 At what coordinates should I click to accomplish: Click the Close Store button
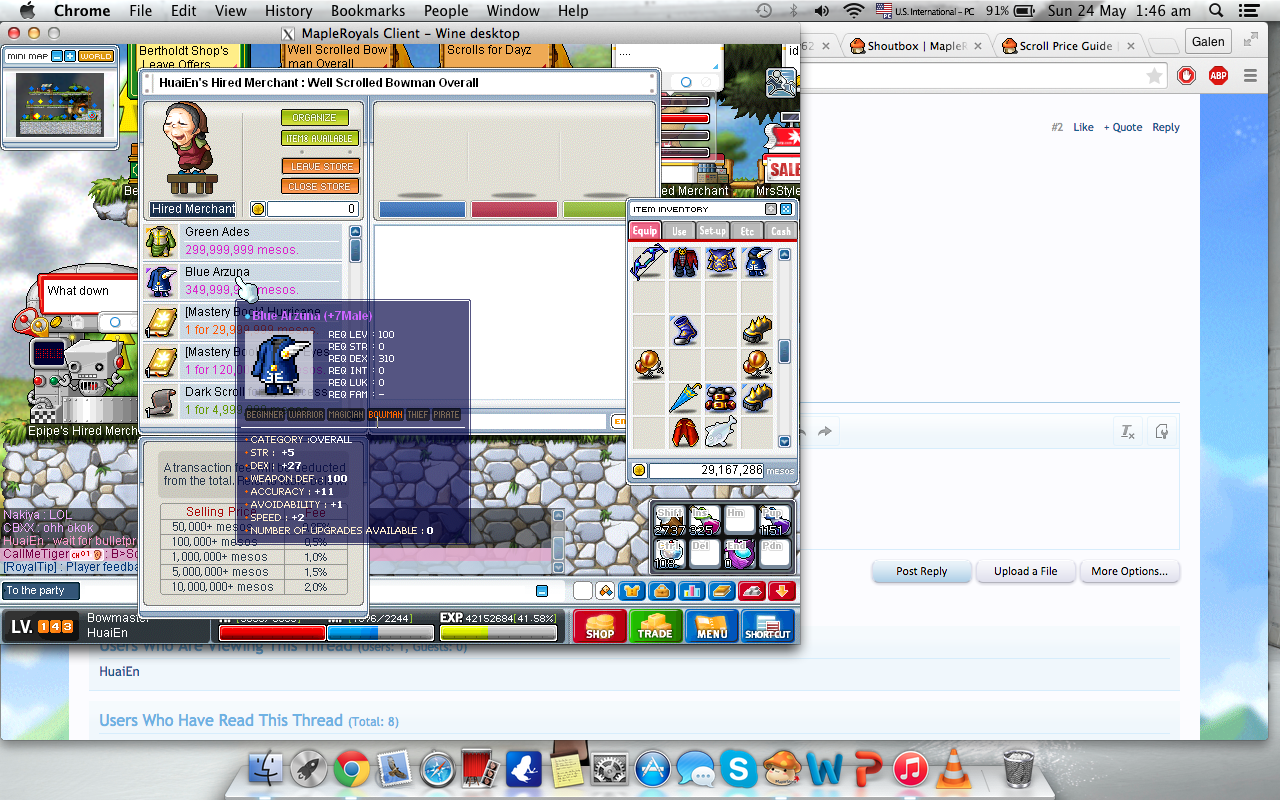point(319,186)
